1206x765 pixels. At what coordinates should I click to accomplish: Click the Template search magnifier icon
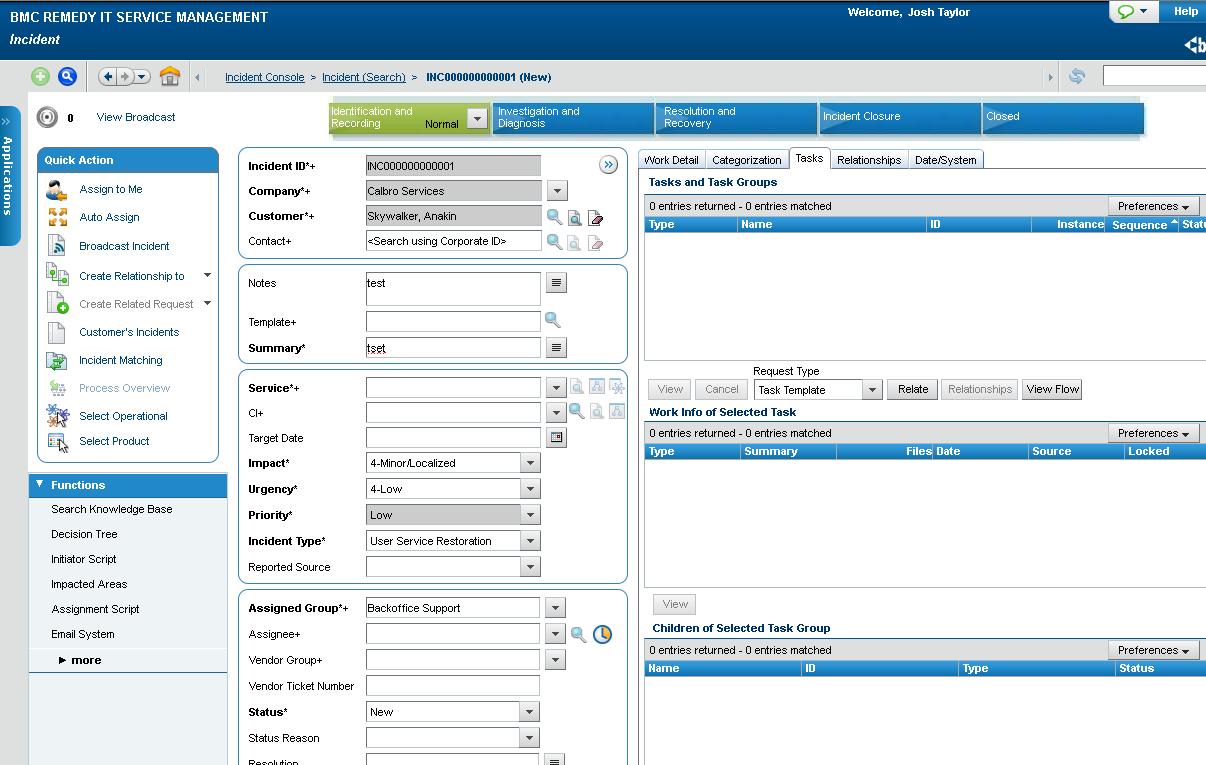click(x=553, y=321)
